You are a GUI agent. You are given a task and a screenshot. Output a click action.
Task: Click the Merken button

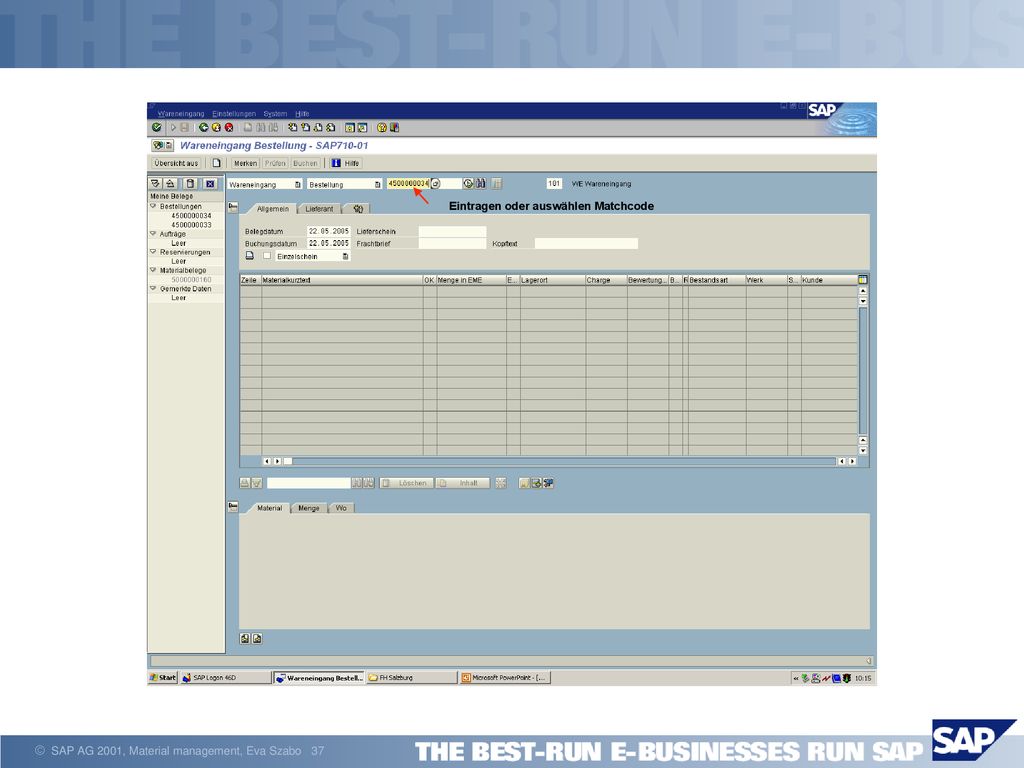click(x=246, y=163)
